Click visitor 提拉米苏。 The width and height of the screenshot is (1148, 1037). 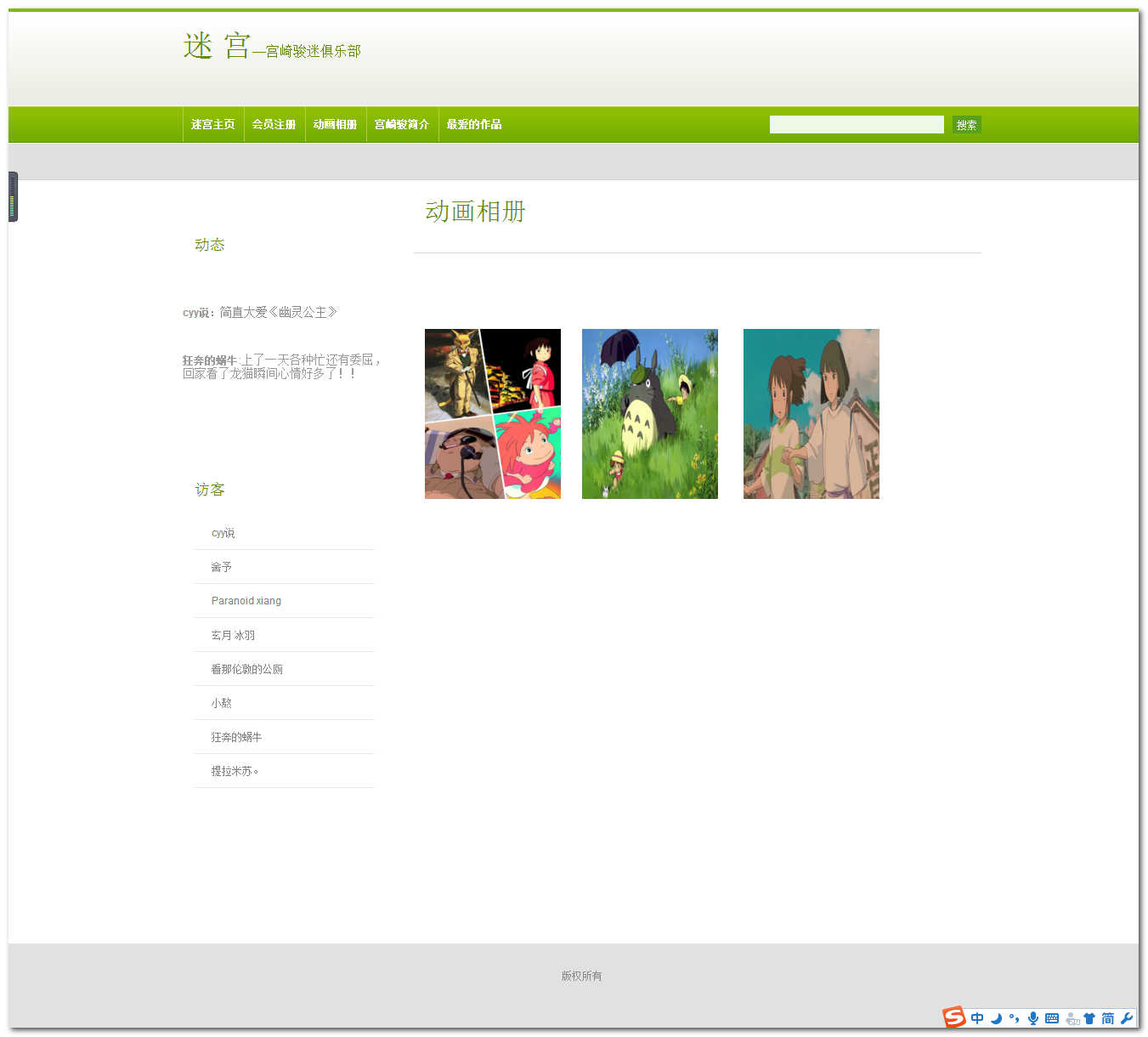(x=235, y=771)
